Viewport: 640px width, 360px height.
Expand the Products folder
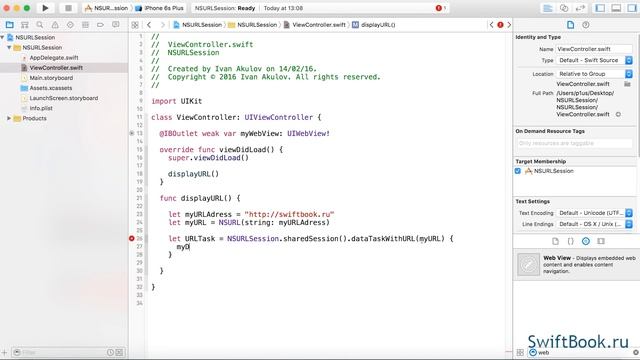[x=9, y=118]
